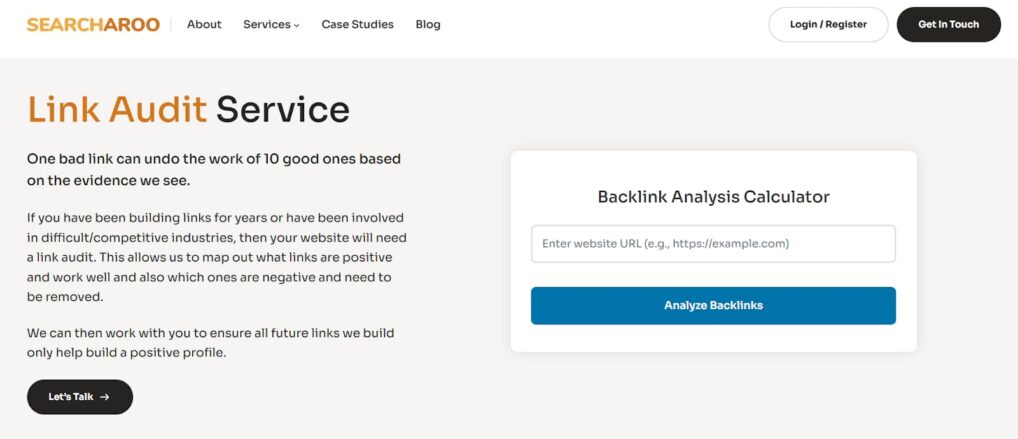The width and height of the screenshot is (1018, 439).
Task: Focus the website URL input field
Action: pyautogui.click(x=714, y=244)
